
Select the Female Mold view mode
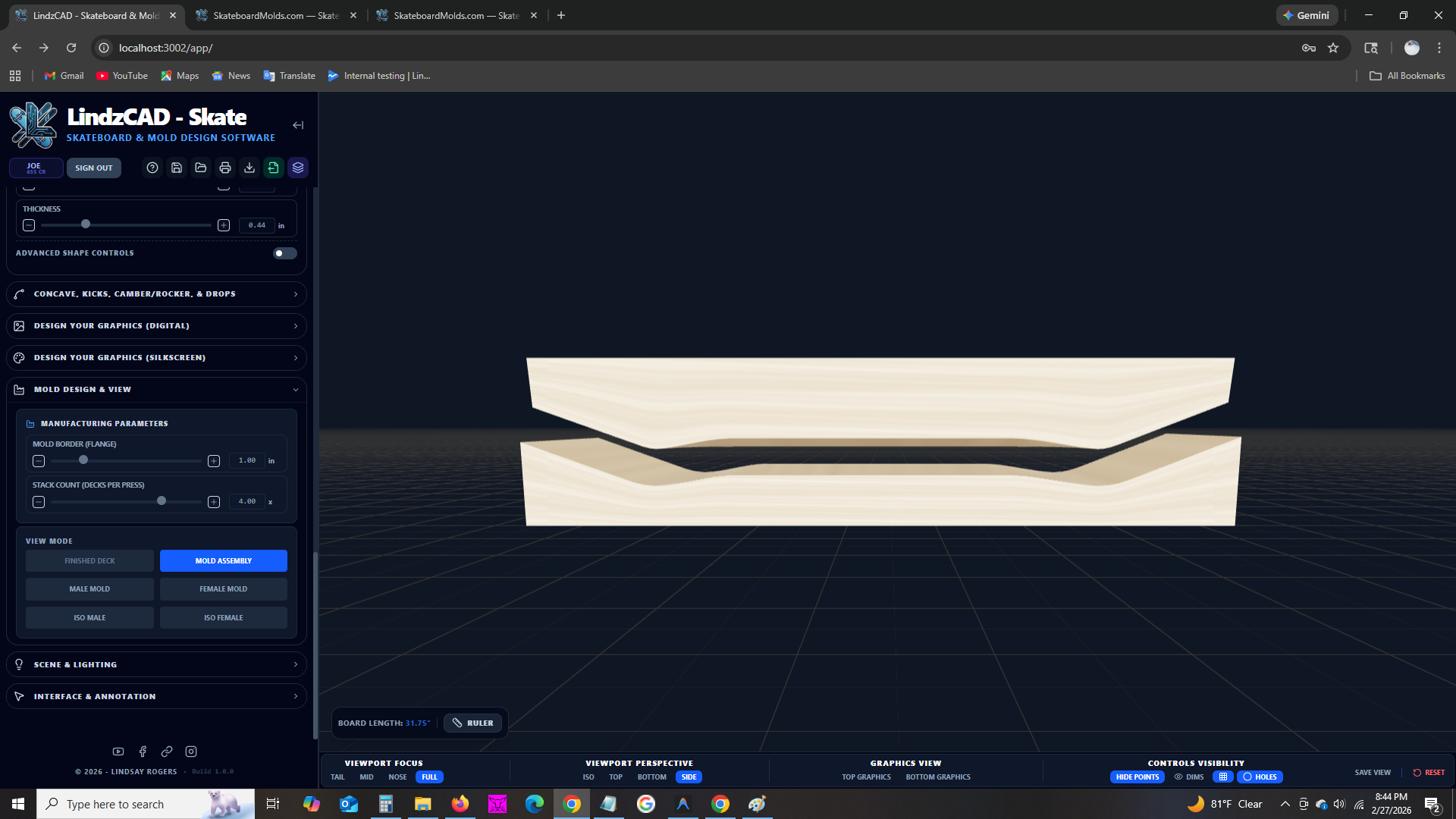[x=223, y=588]
